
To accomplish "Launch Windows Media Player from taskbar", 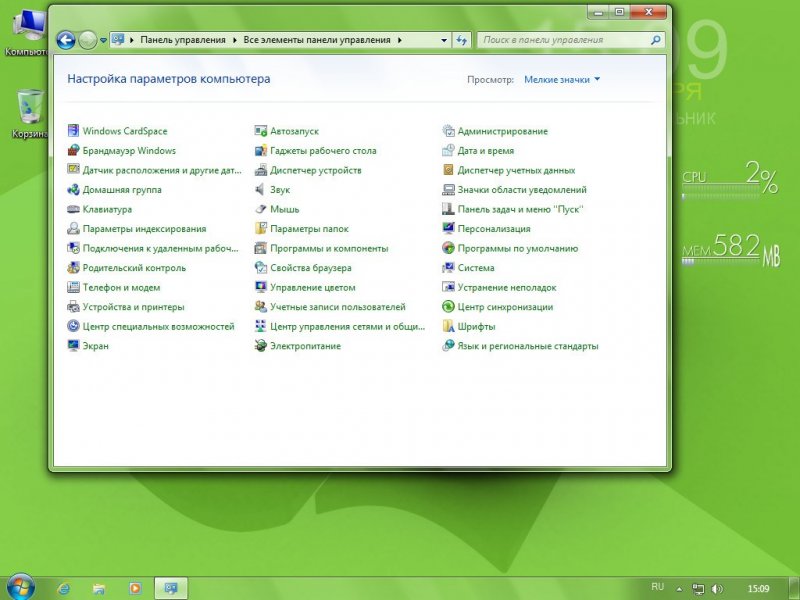I will (135, 588).
